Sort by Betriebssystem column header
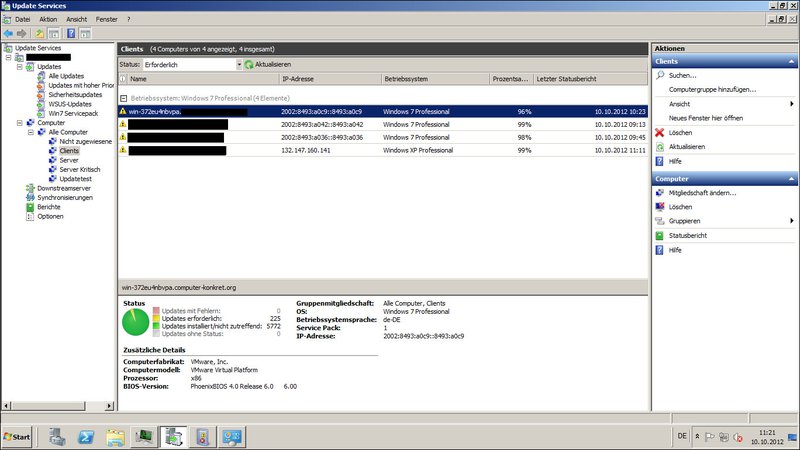Screen dimensions: 800x450 tap(435, 79)
